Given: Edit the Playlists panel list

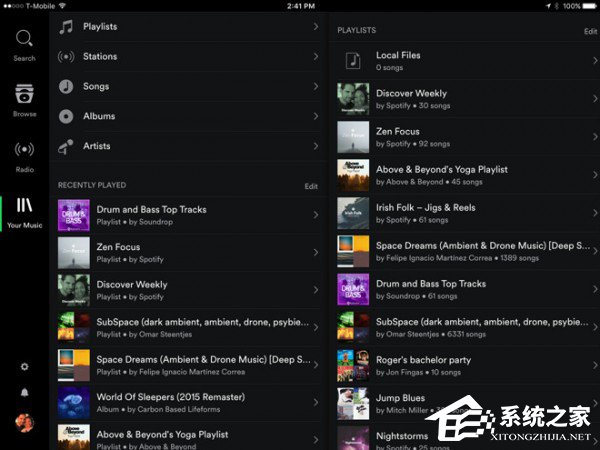Looking at the screenshot, I should click(x=590, y=31).
